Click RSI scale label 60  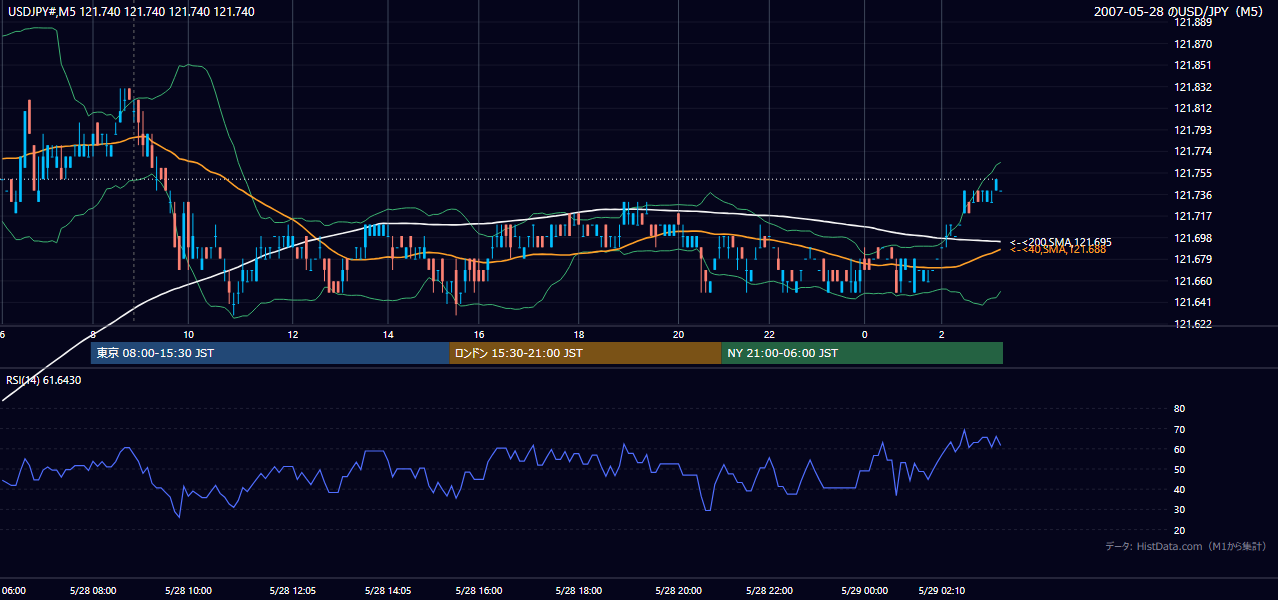[1179, 449]
